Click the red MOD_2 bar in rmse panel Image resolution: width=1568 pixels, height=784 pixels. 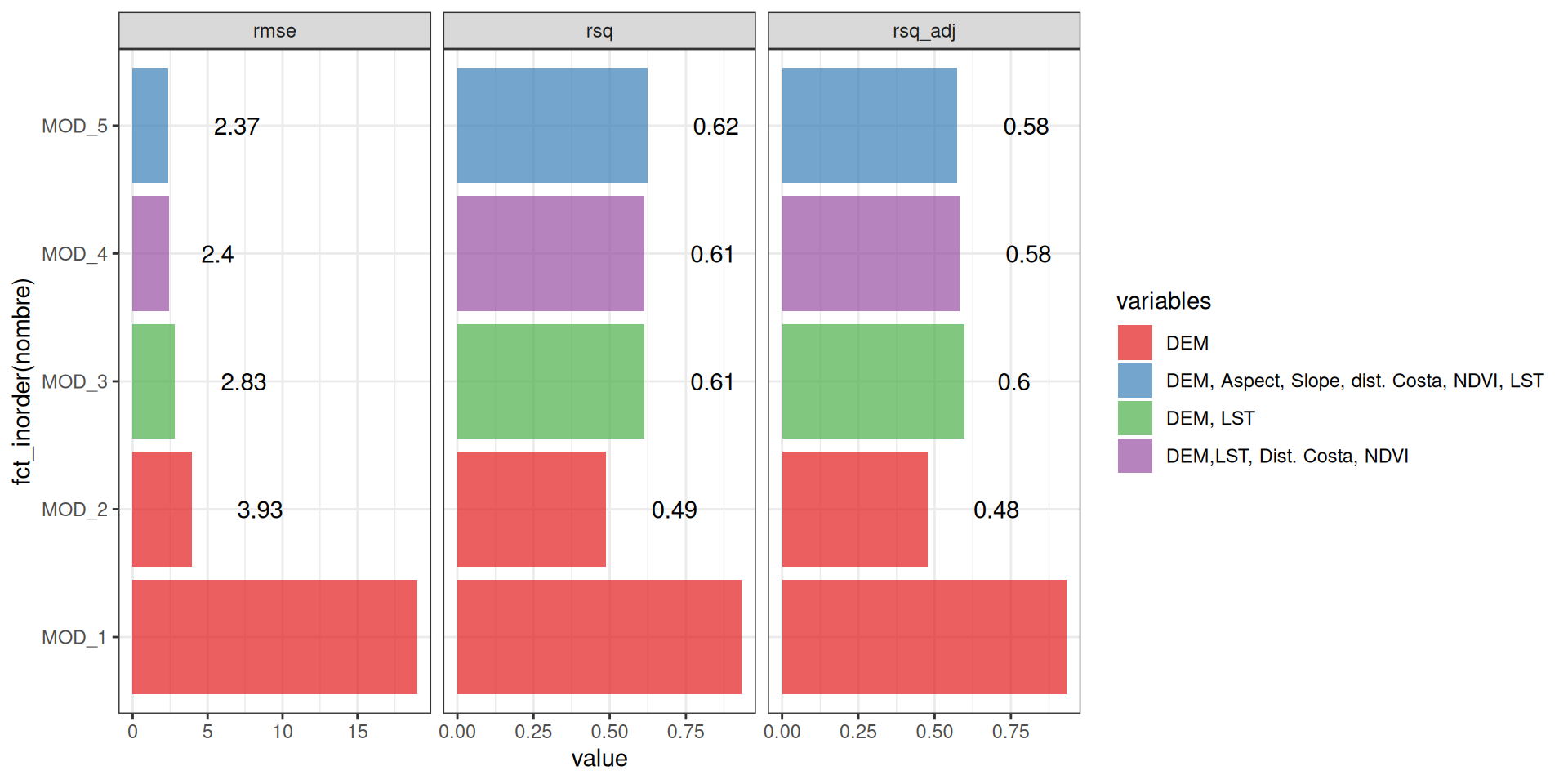coord(162,510)
